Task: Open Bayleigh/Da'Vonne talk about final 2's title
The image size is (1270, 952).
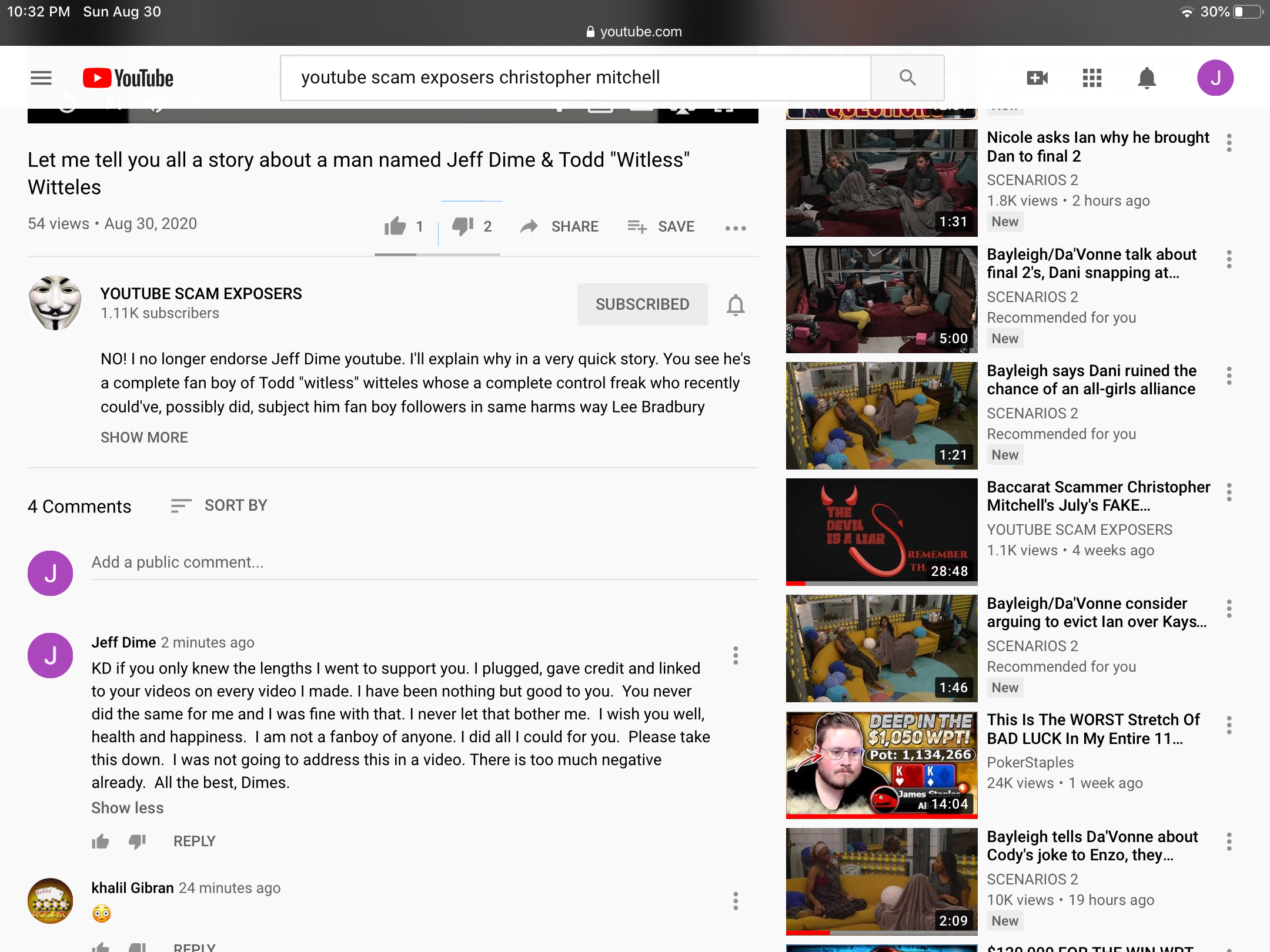Action: (1091, 263)
